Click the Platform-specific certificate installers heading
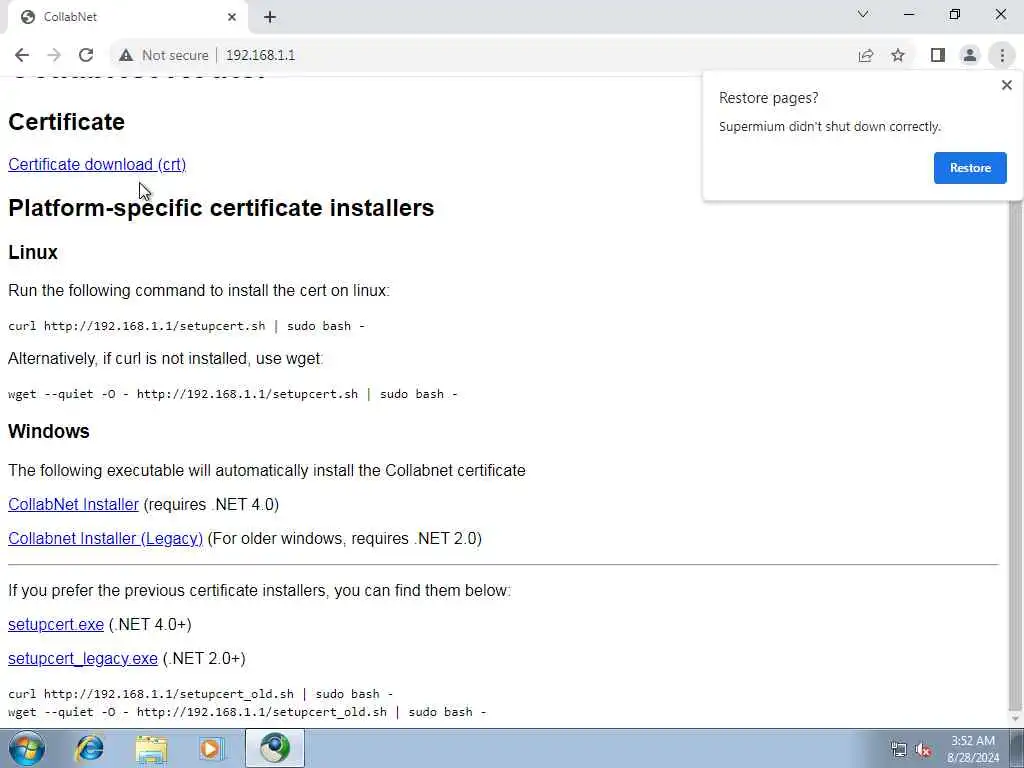Screen dimensions: 1024x768 click(x=221, y=208)
